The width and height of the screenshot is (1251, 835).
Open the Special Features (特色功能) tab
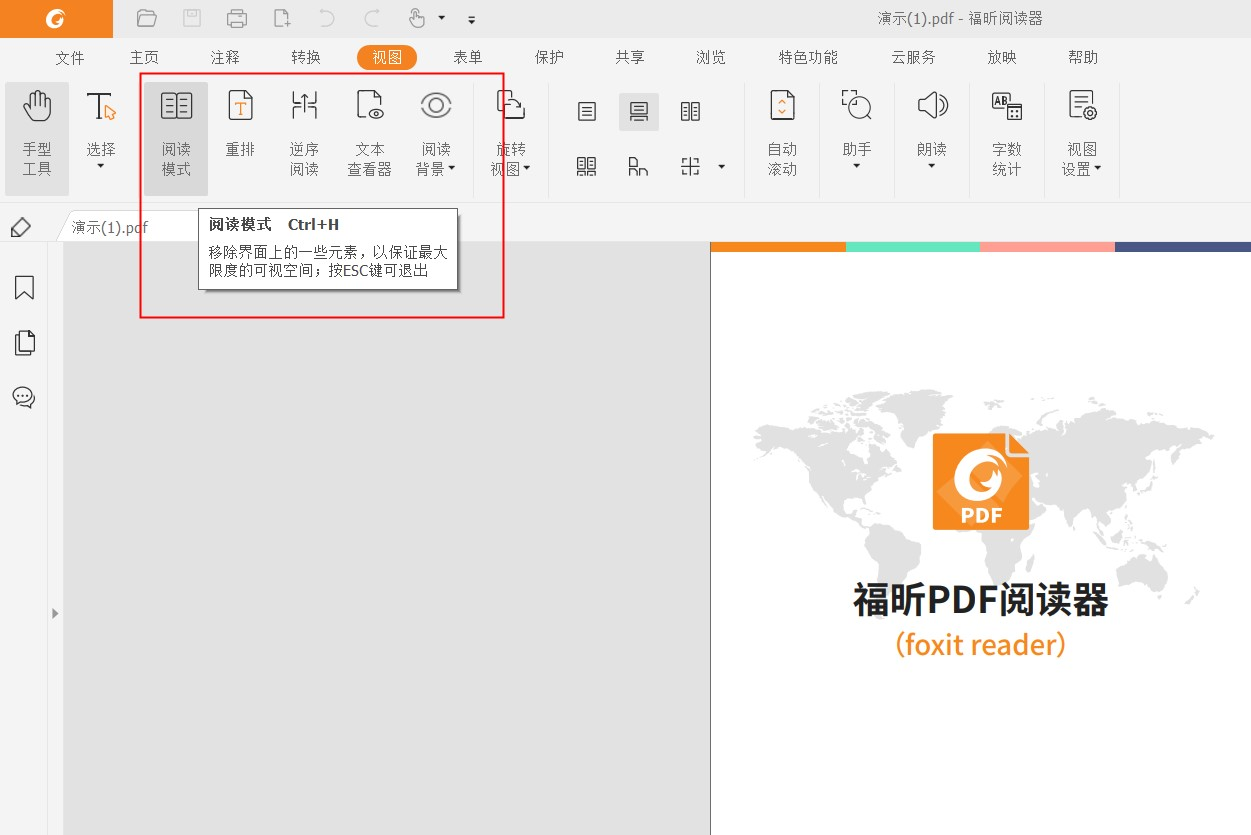tap(808, 58)
